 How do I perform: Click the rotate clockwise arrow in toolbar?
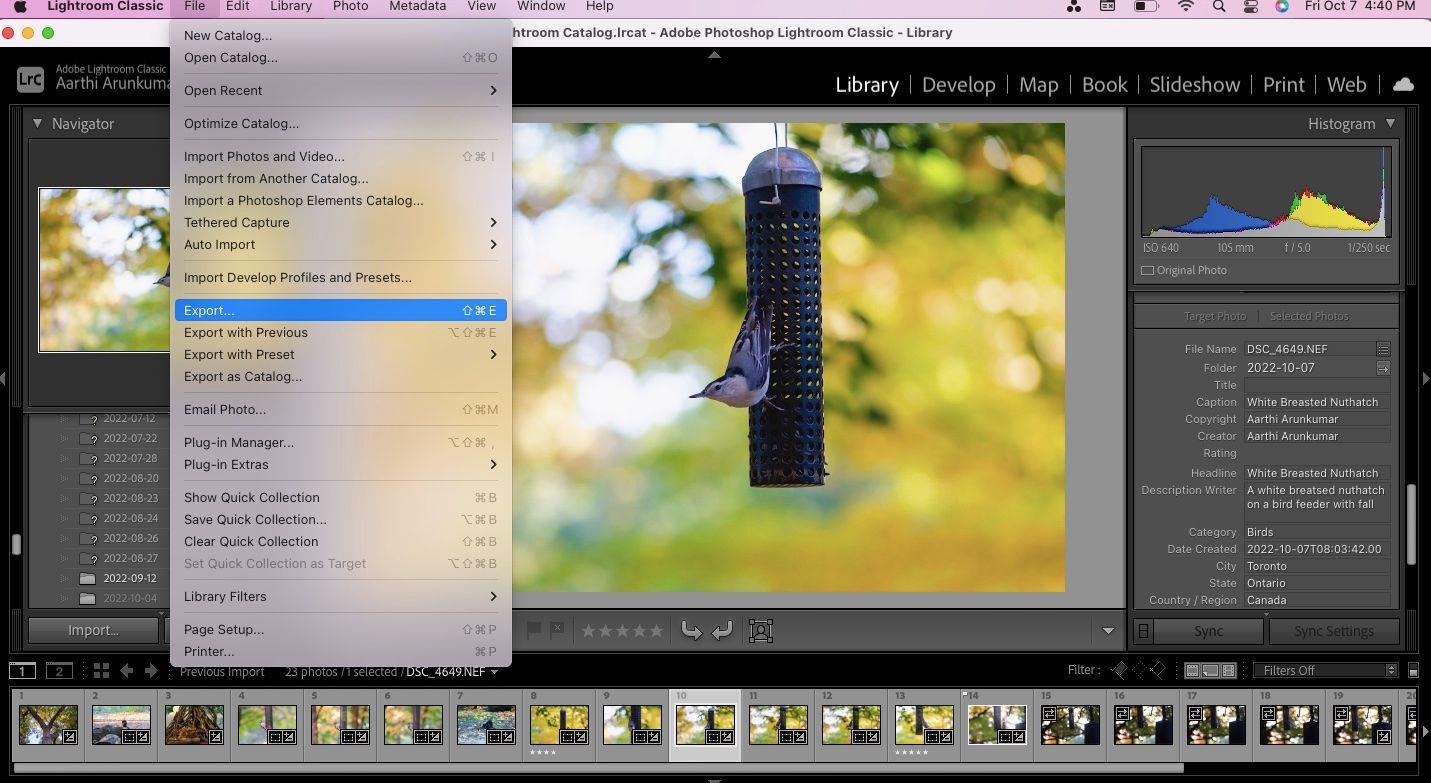click(722, 630)
